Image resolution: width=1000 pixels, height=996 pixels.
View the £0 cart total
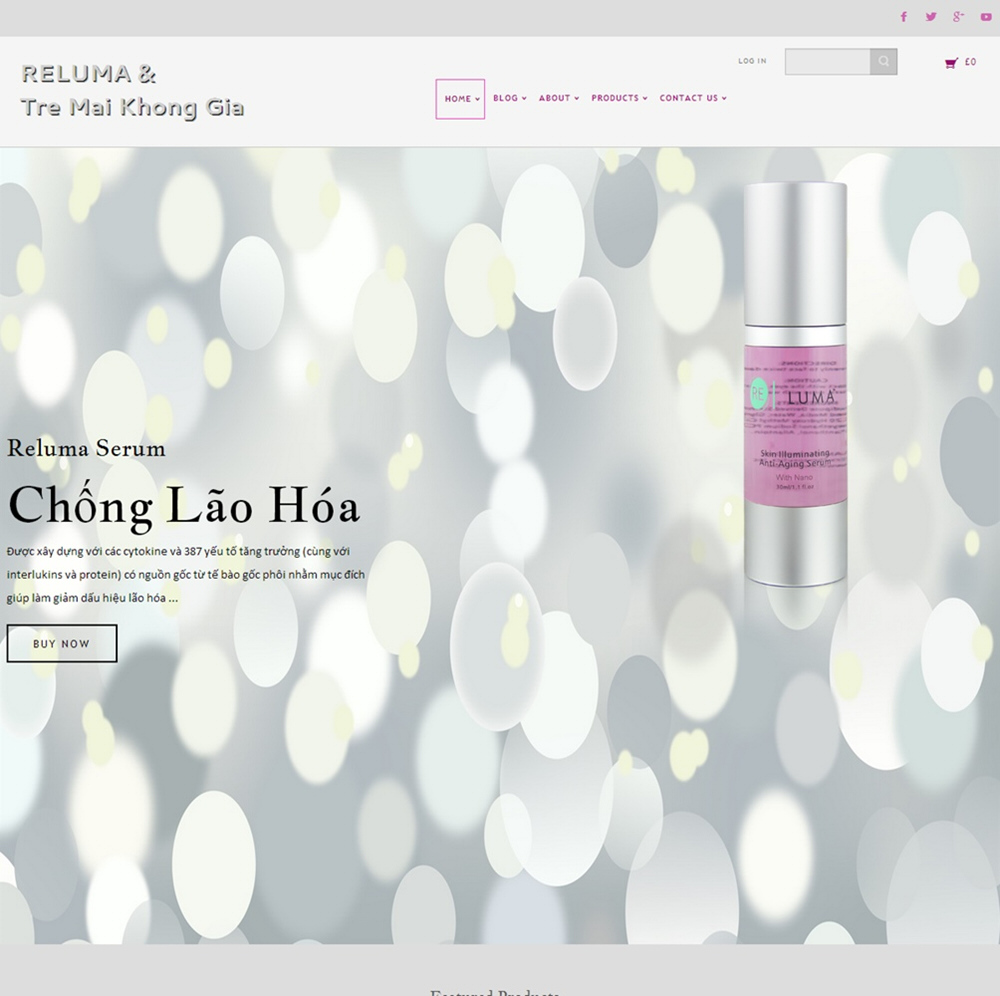(x=970, y=62)
